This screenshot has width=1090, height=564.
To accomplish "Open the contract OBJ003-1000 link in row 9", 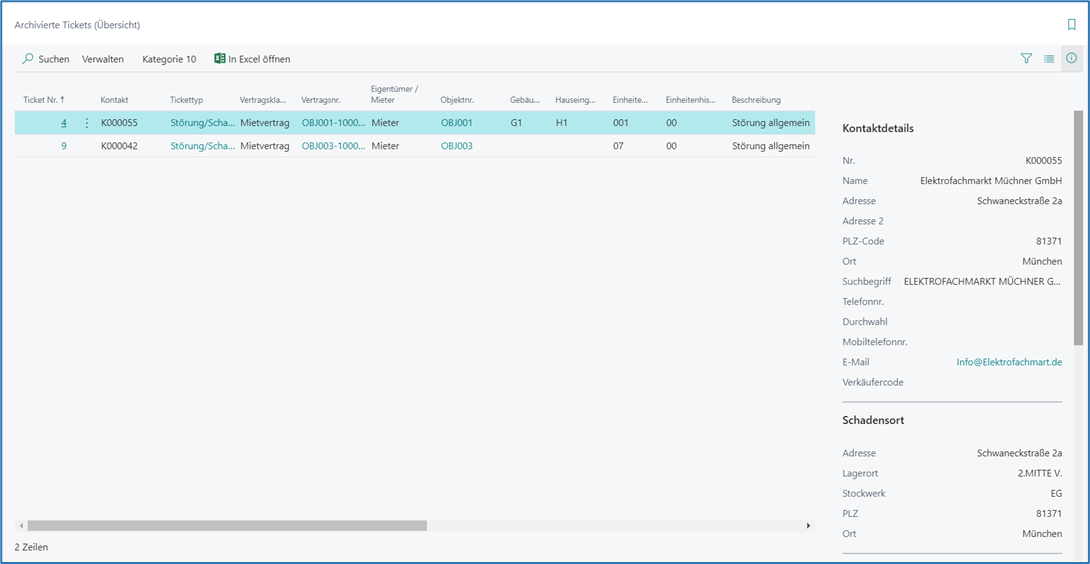I will tap(333, 146).
